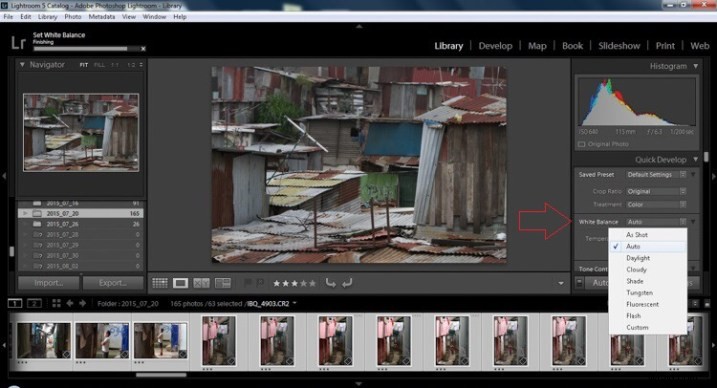
Task: Collapse White Balance section triangle
Action: (x=694, y=222)
